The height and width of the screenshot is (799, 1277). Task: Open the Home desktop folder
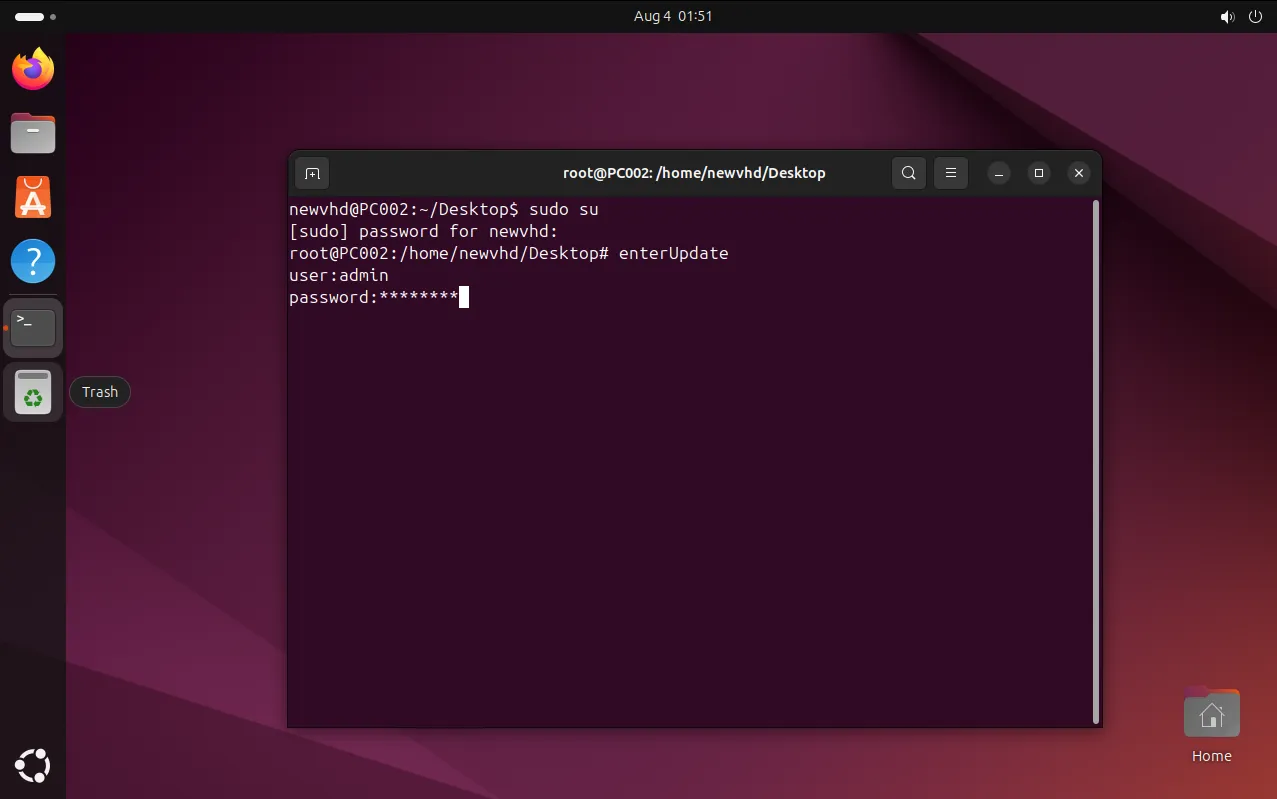1211,727
